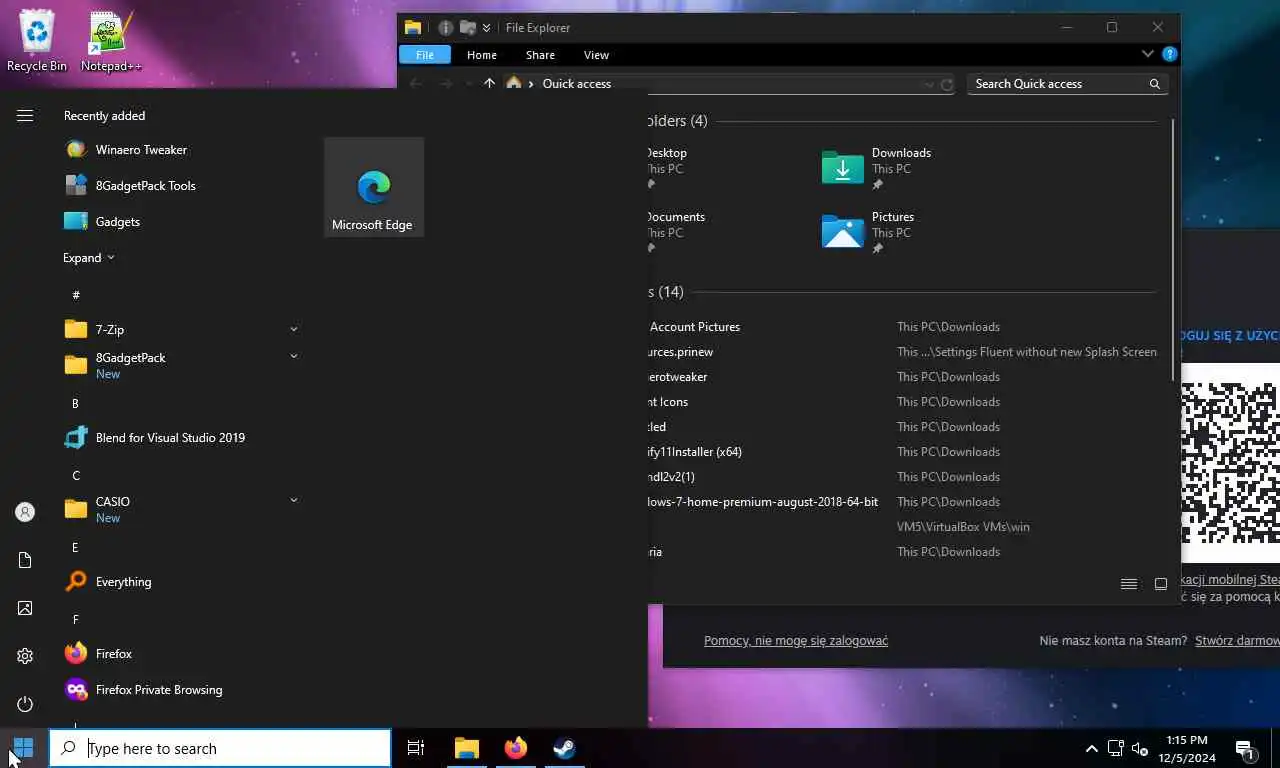Click the taskbar search box
Viewport: 1280px width, 768px height.
pyautogui.click(x=221, y=748)
